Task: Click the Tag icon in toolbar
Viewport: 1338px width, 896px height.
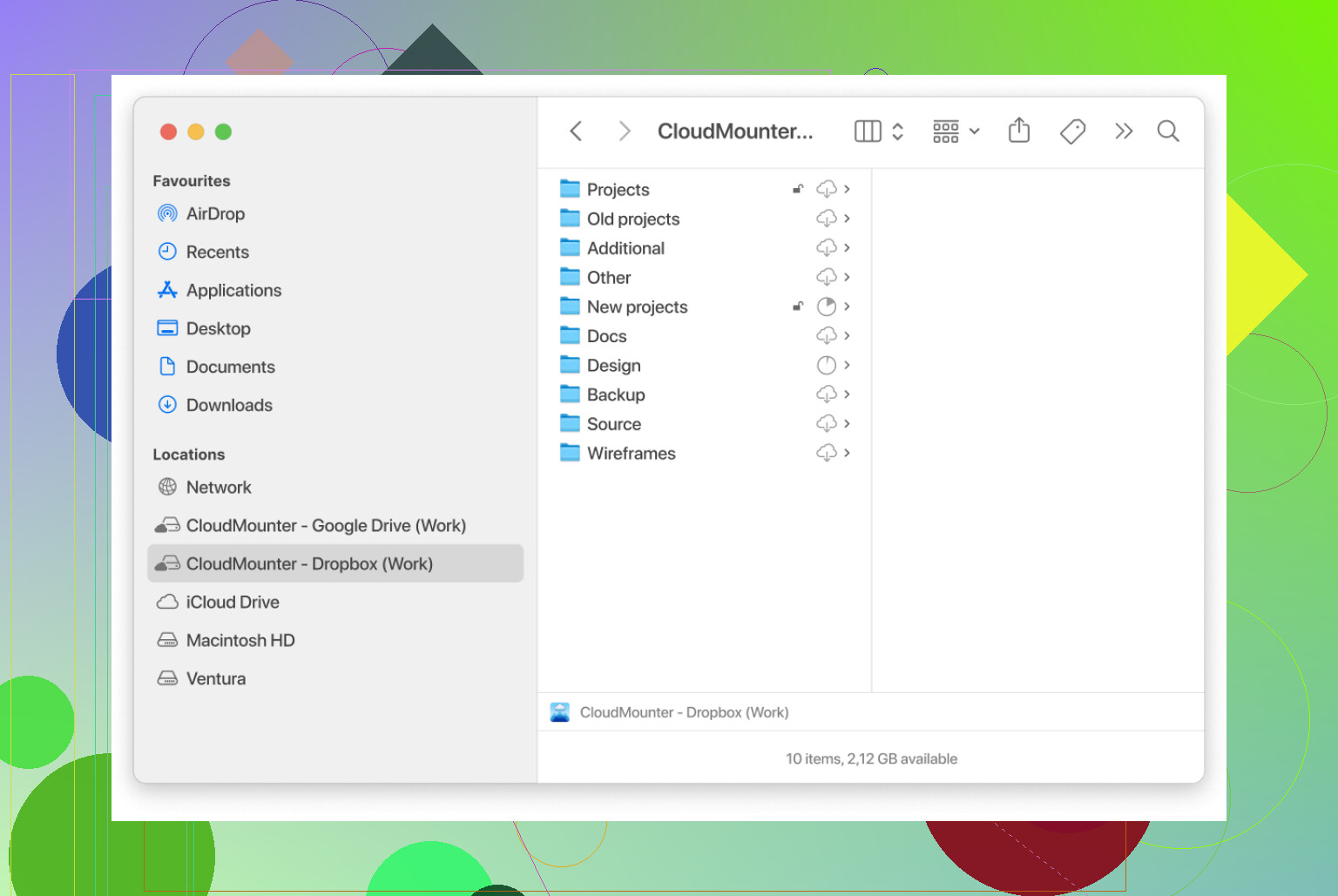Action: 1072,131
